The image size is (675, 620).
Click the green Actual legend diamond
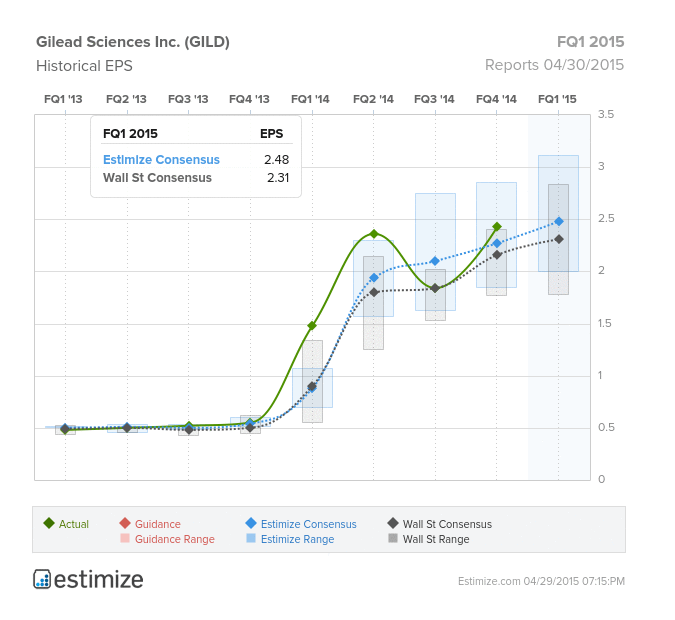49,523
